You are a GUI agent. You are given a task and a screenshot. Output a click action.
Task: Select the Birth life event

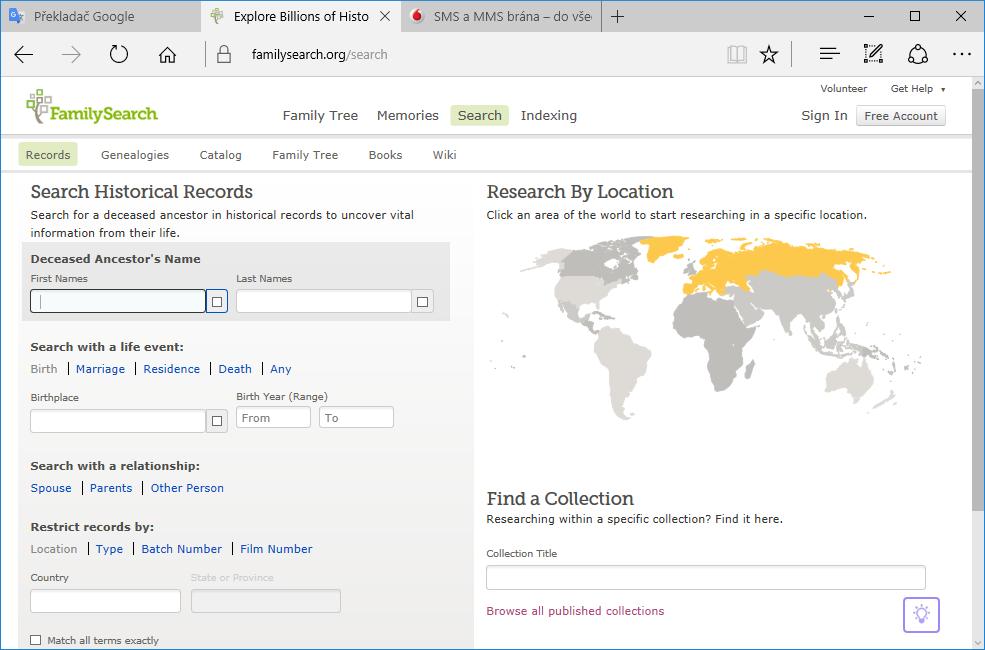pos(44,369)
